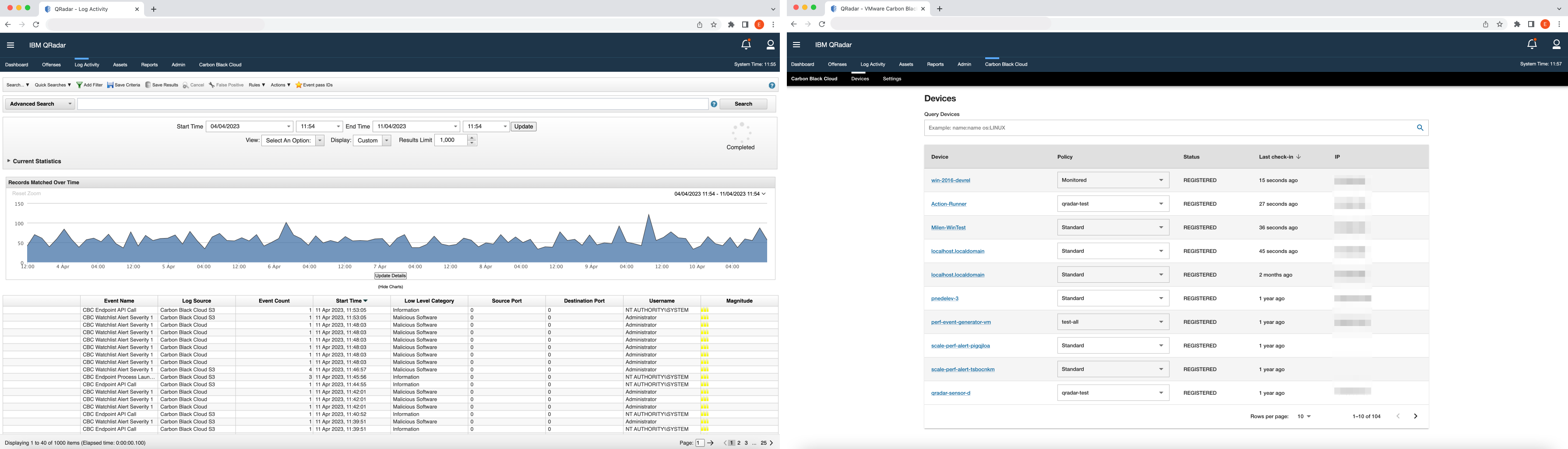This screenshot has width=1568, height=449.
Task: Open policy dropdown for win-2016-devrel
Action: [1113, 180]
